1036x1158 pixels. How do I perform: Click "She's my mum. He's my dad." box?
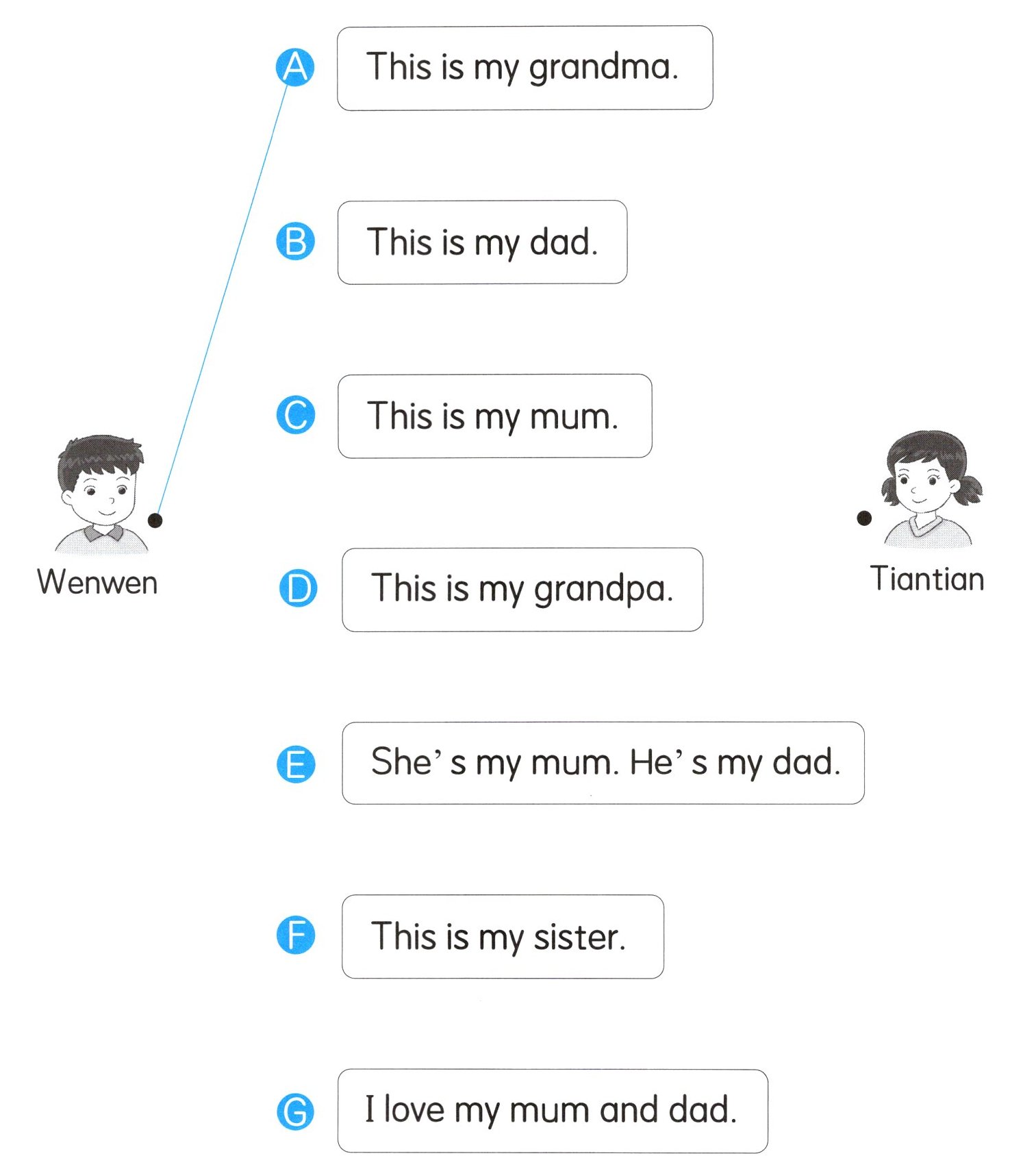click(603, 763)
